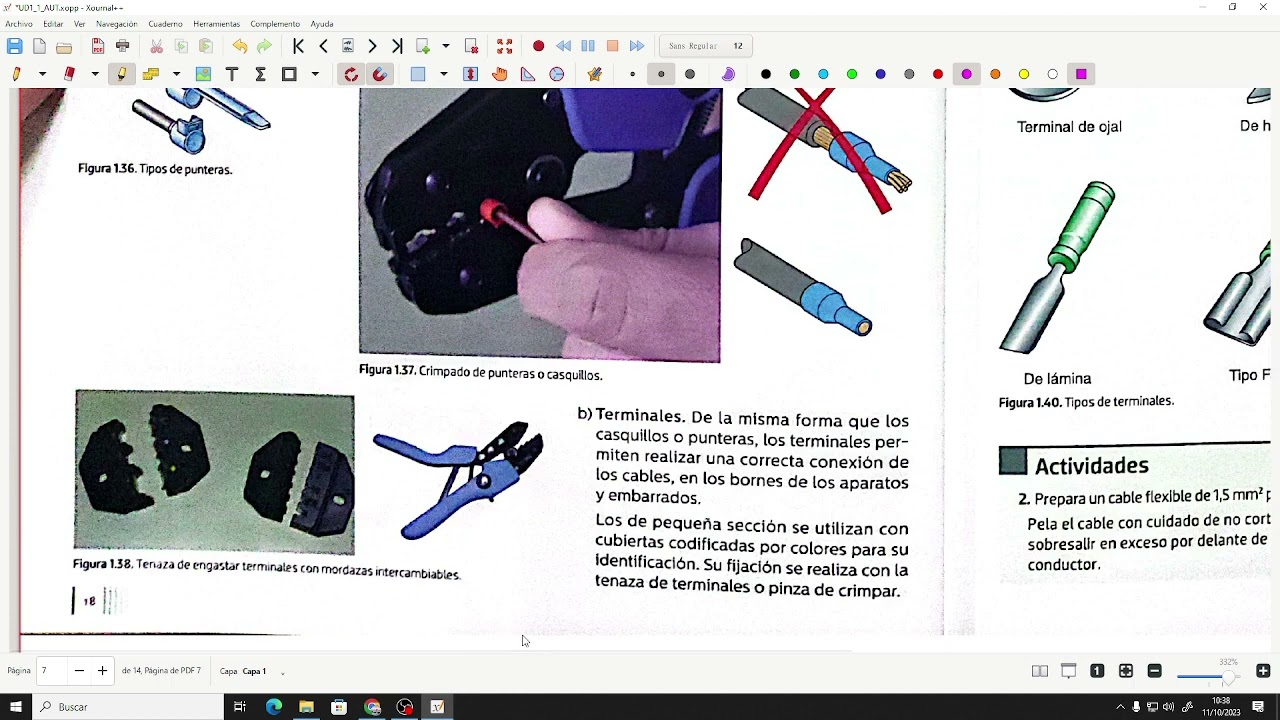Open the Herramientas menu
Viewport: 1280px width, 720px height.
point(216,24)
